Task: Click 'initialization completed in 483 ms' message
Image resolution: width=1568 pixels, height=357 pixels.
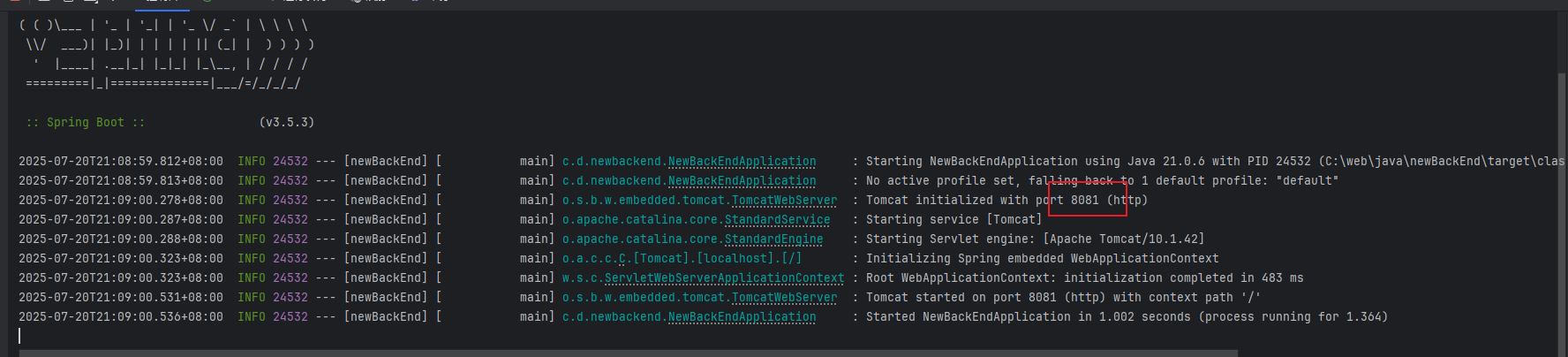Action: (x=1183, y=278)
